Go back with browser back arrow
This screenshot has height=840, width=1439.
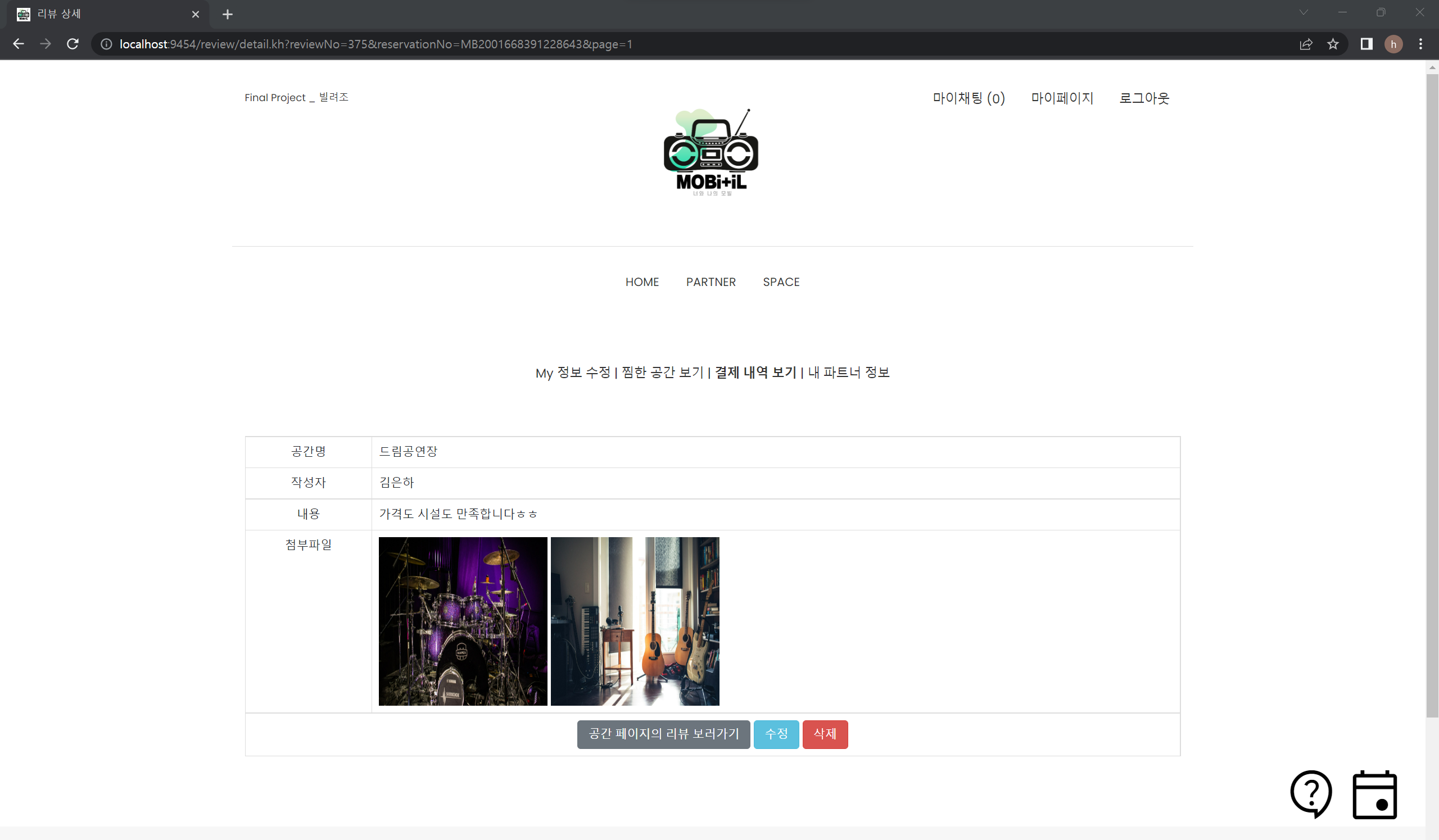point(19,44)
